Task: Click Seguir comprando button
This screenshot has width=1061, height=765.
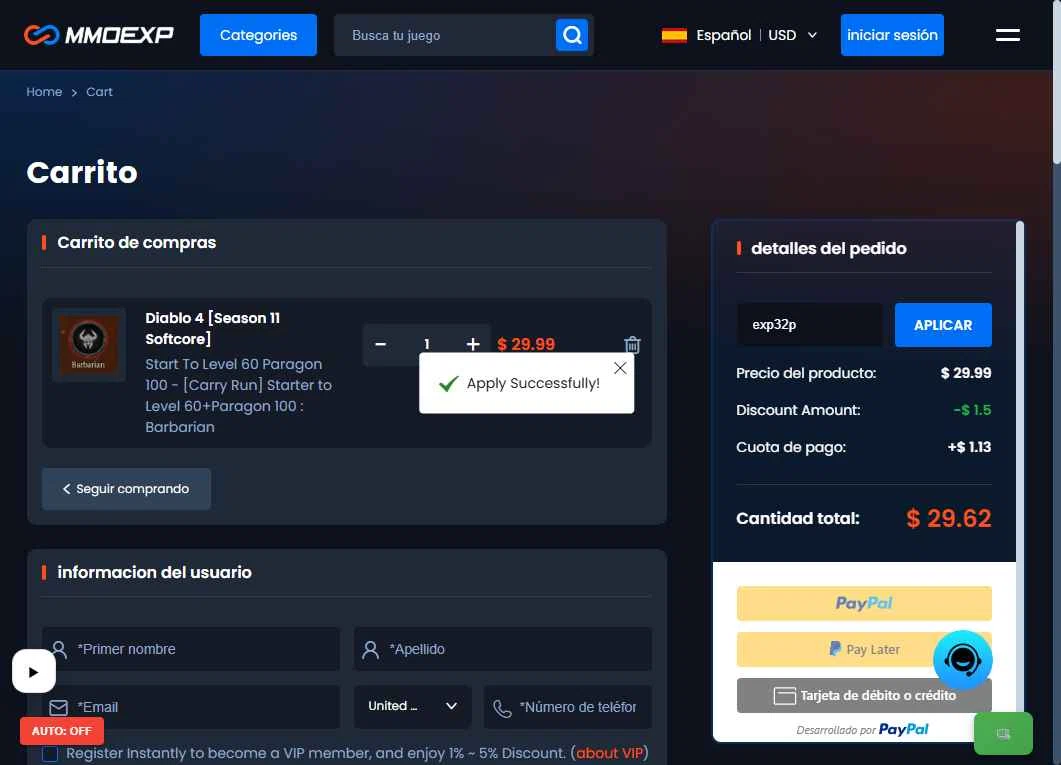Action: pyautogui.click(x=126, y=488)
